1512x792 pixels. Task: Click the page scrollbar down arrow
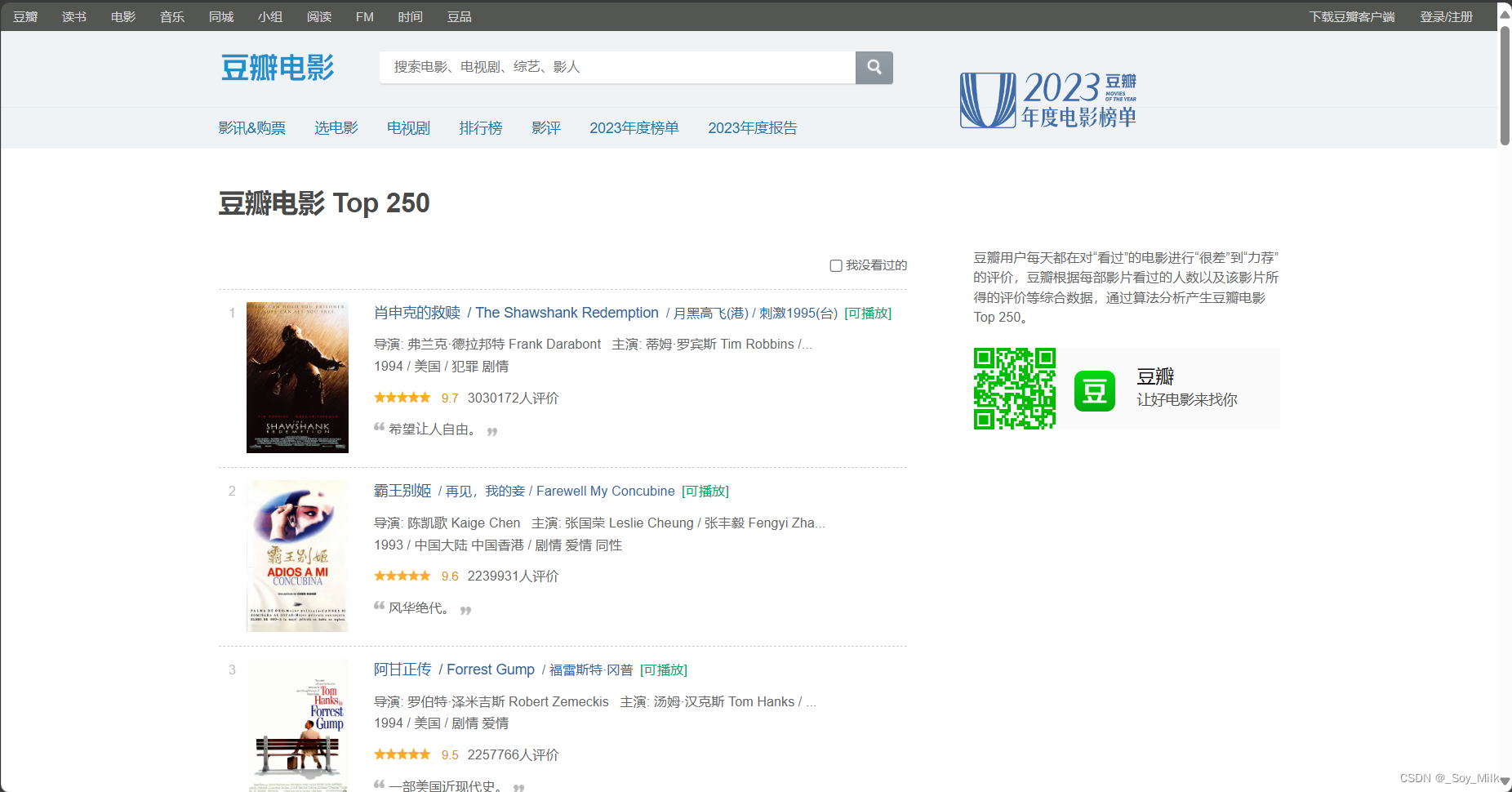(x=1505, y=781)
